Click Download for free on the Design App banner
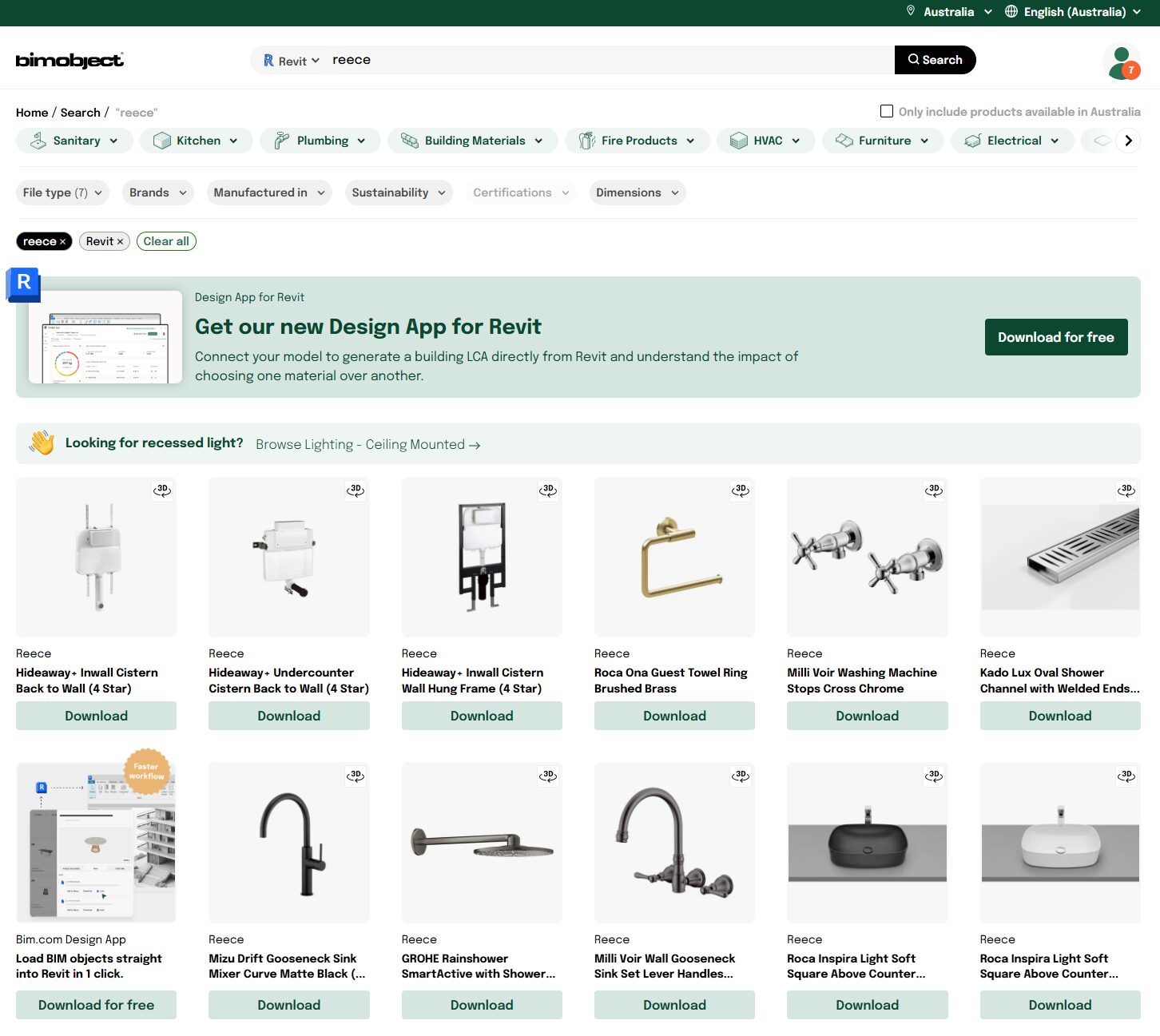Image resolution: width=1160 pixels, height=1036 pixels. click(x=1056, y=337)
